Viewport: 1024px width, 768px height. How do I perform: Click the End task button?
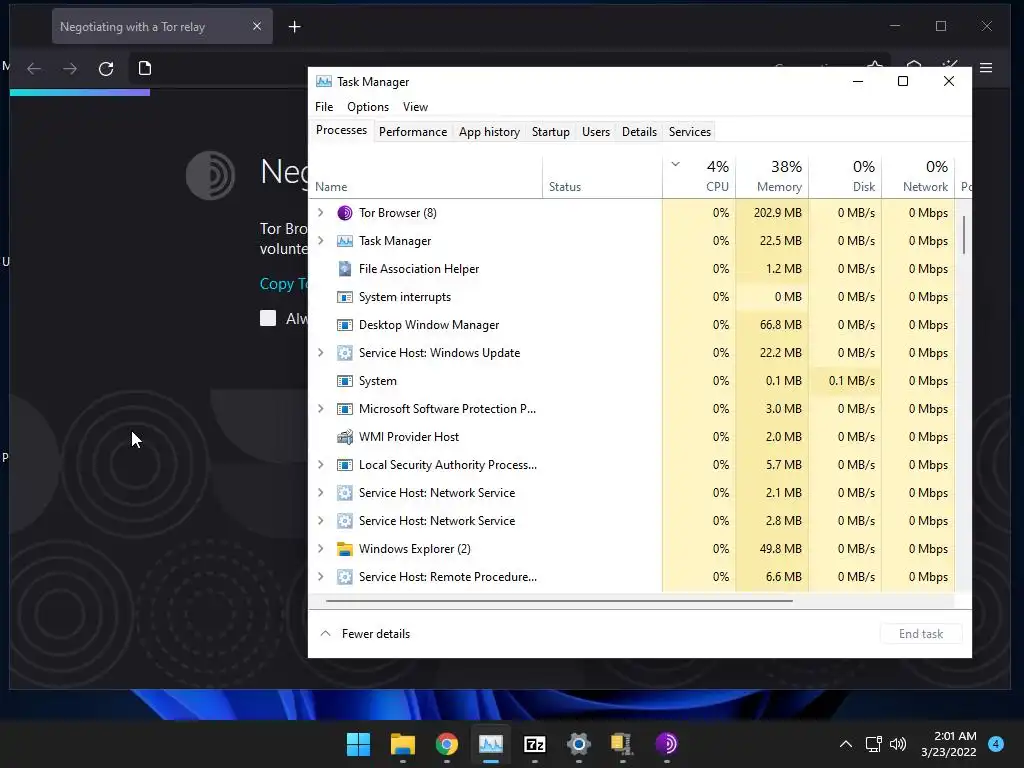pyautogui.click(x=921, y=634)
